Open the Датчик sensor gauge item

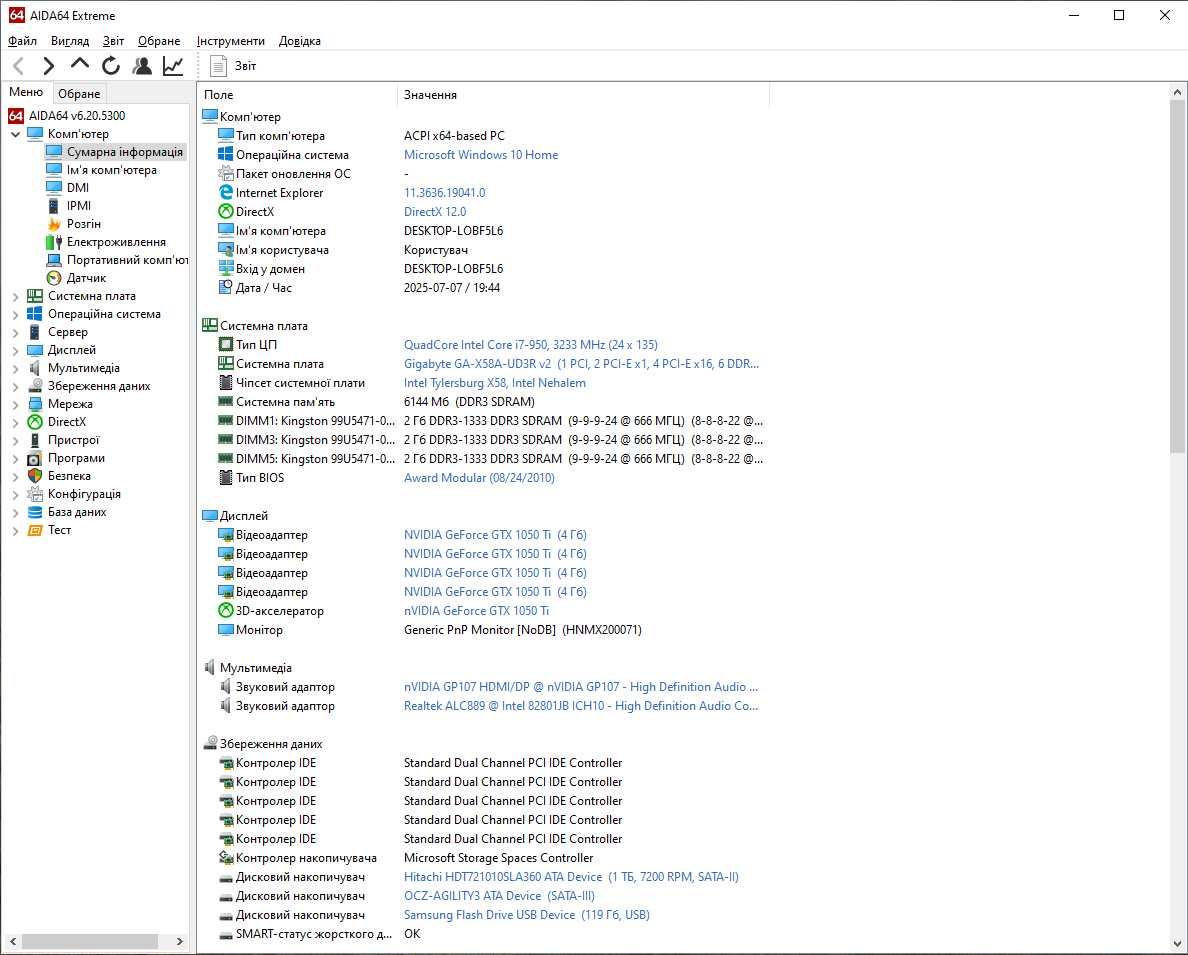54,278
